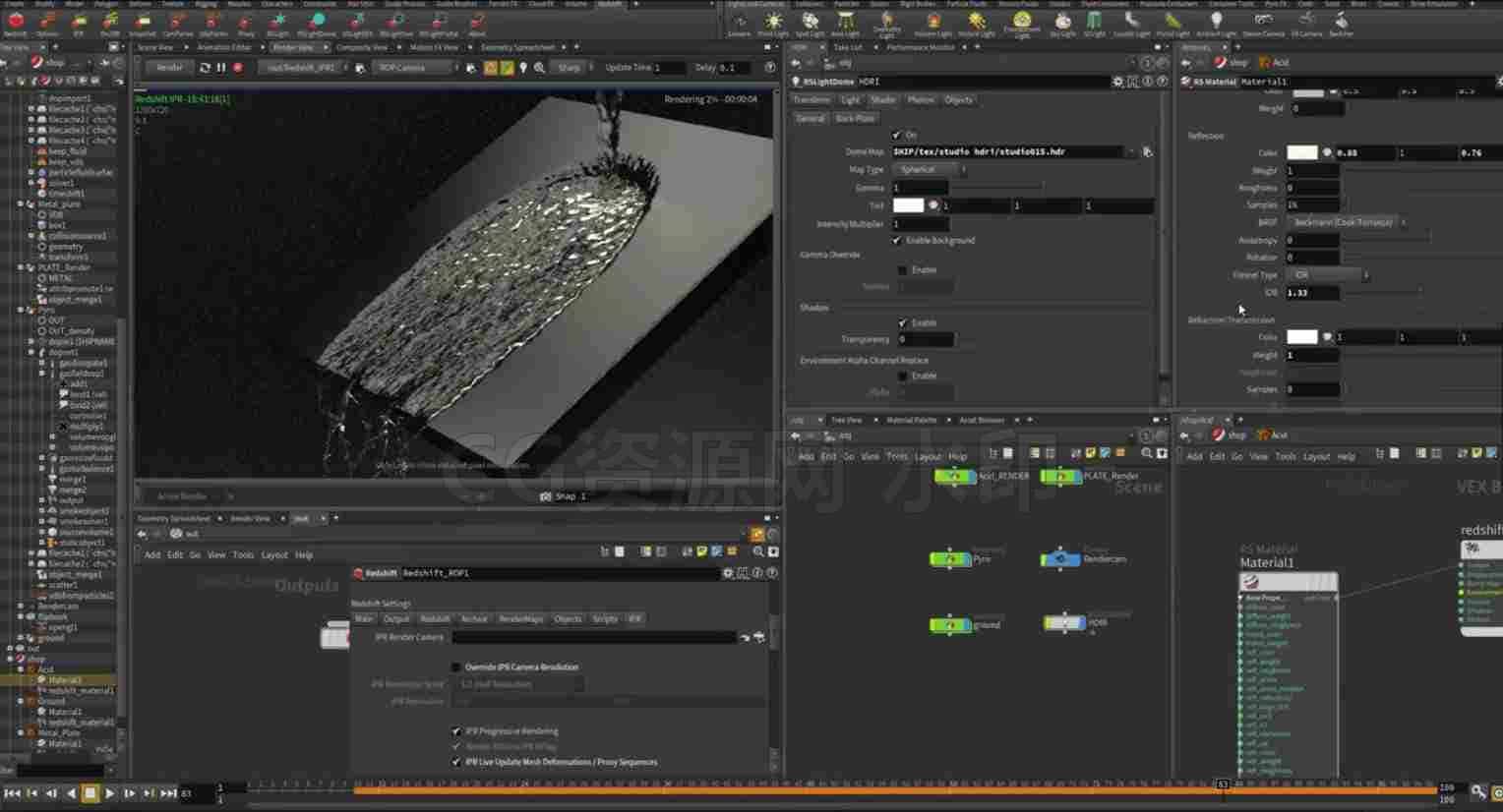
Task: Select the HDRI light node
Action: coord(1064,622)
